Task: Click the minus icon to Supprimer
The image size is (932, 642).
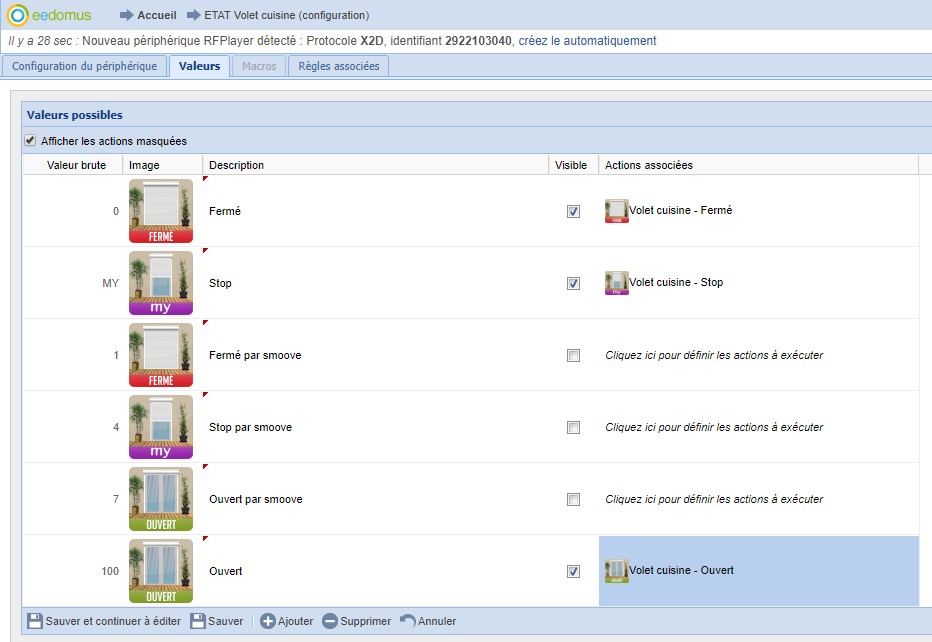Action: click(x=330, y=621)
